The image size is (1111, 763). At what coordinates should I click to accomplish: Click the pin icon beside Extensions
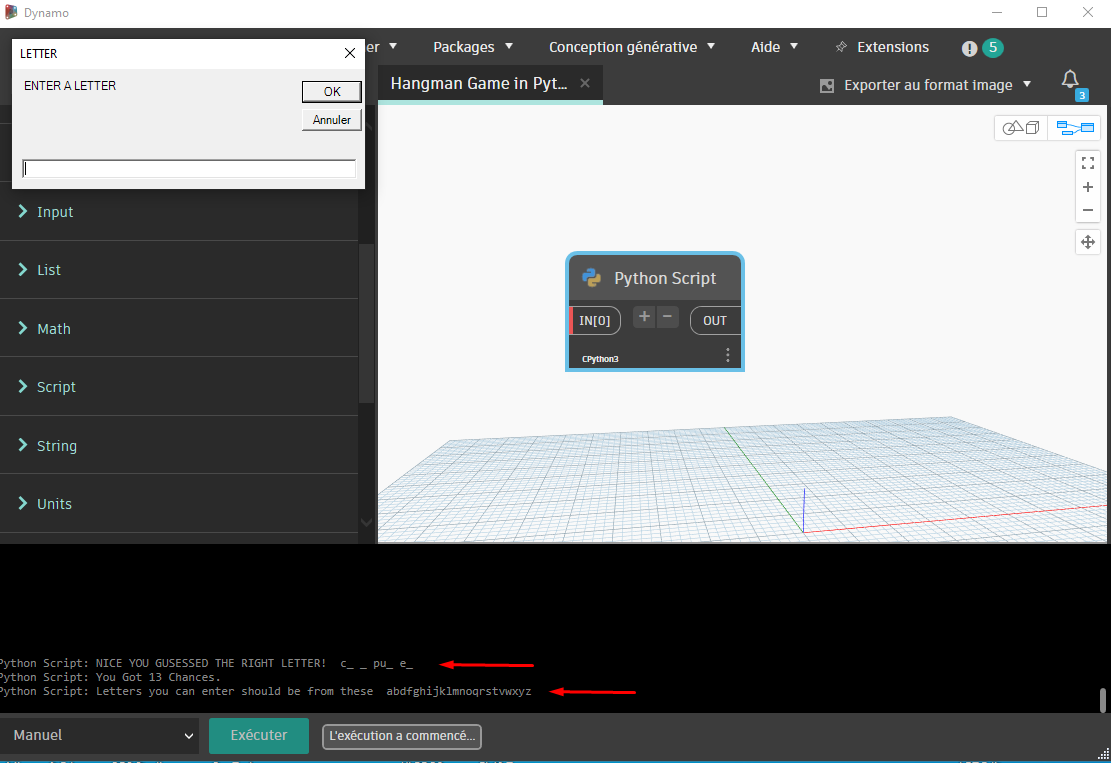[841, 47]
